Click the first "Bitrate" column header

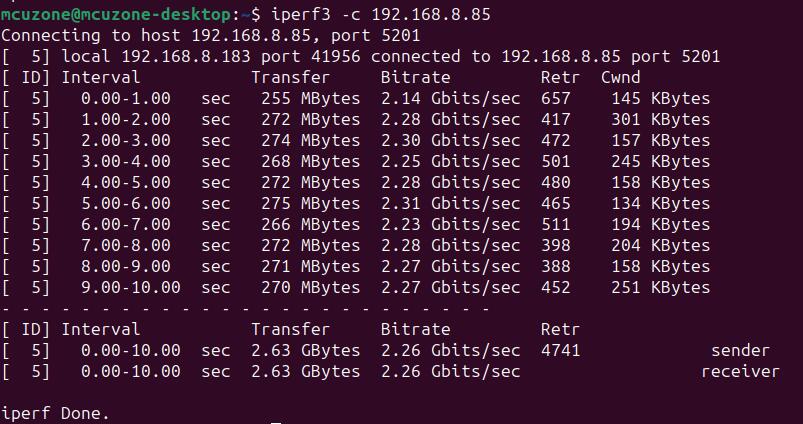click(415, 78)
